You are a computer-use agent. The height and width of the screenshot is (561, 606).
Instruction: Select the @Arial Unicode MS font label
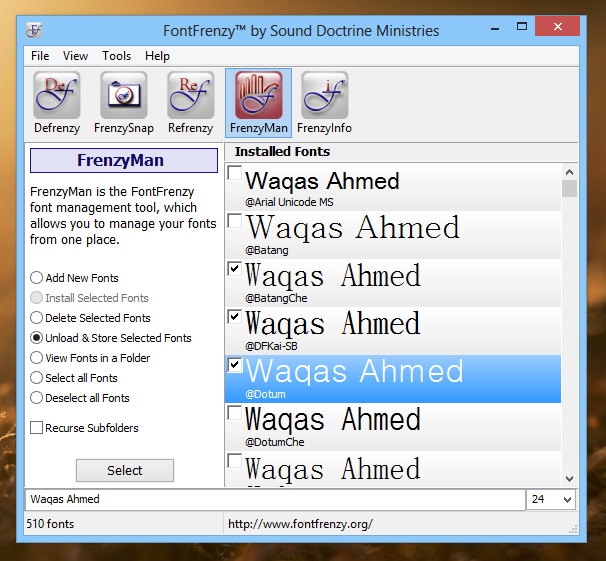pos(289,202)
